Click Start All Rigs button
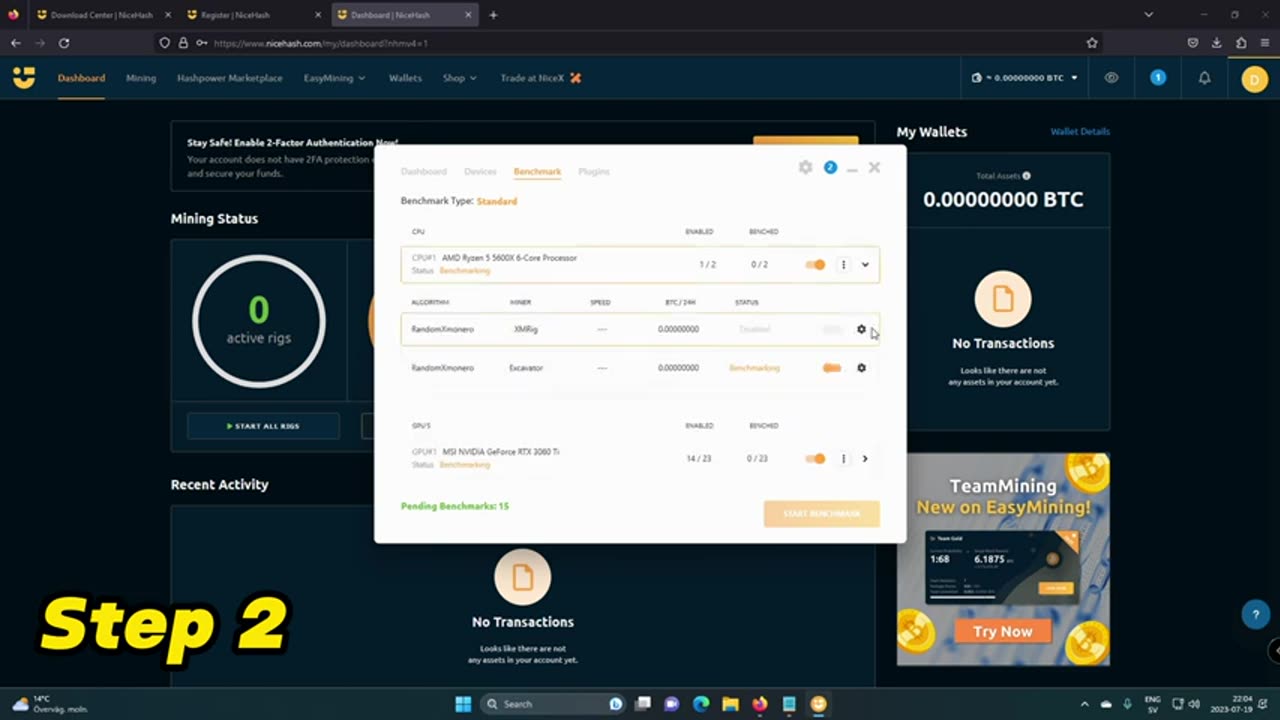1280x720 pixels. 263,426
